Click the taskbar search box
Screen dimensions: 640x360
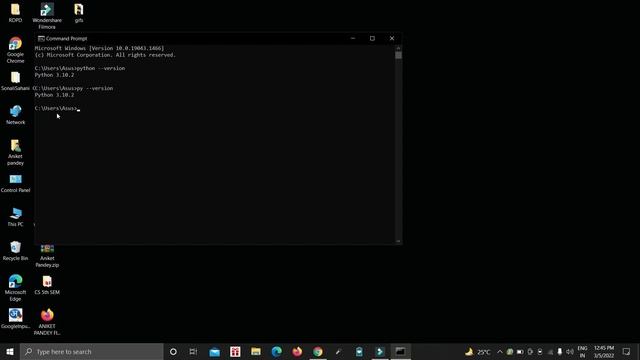click(x=91, y=351)
